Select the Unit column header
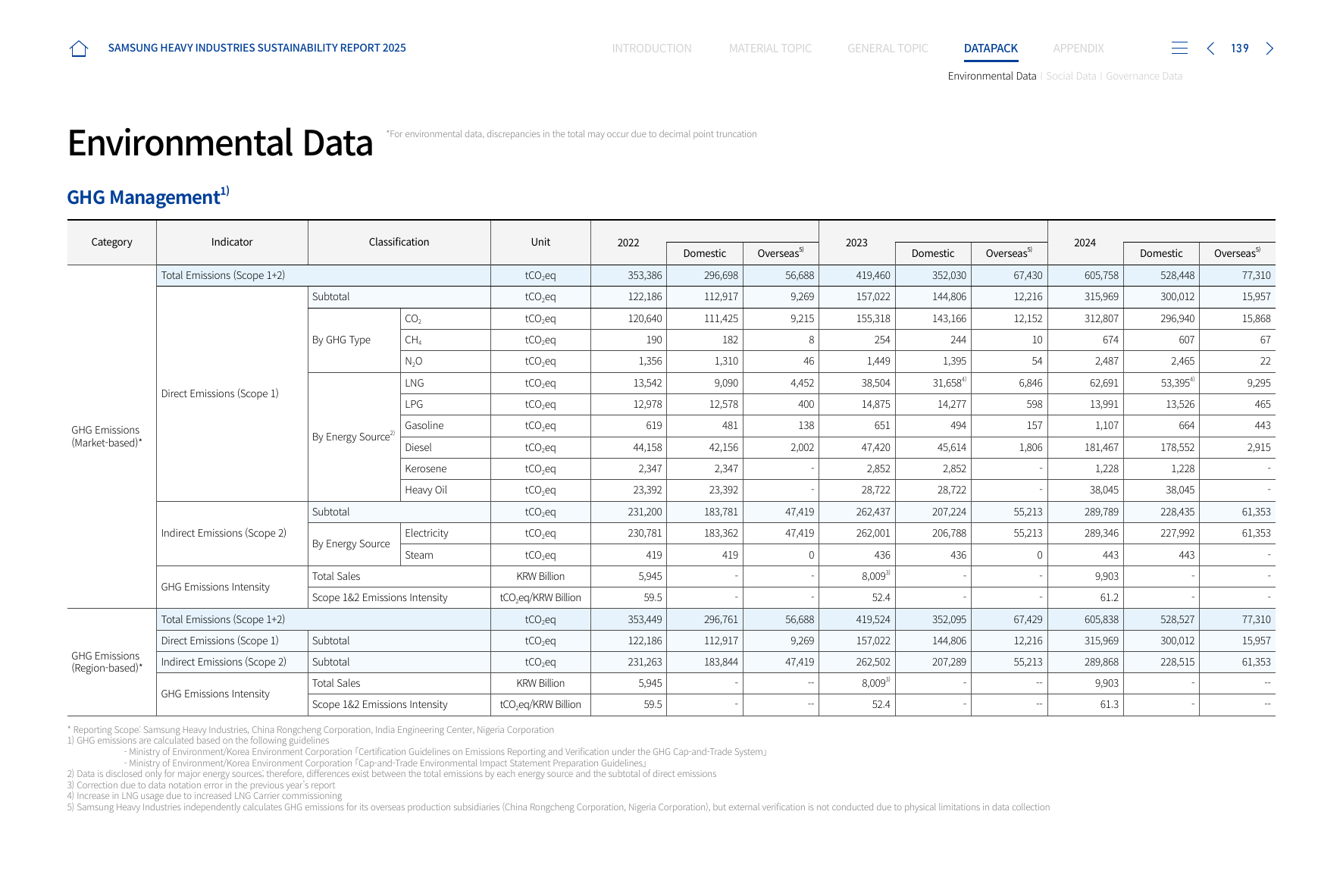Image resolution: width=1343 pixels, height=896 pixels. pos(540,242)
